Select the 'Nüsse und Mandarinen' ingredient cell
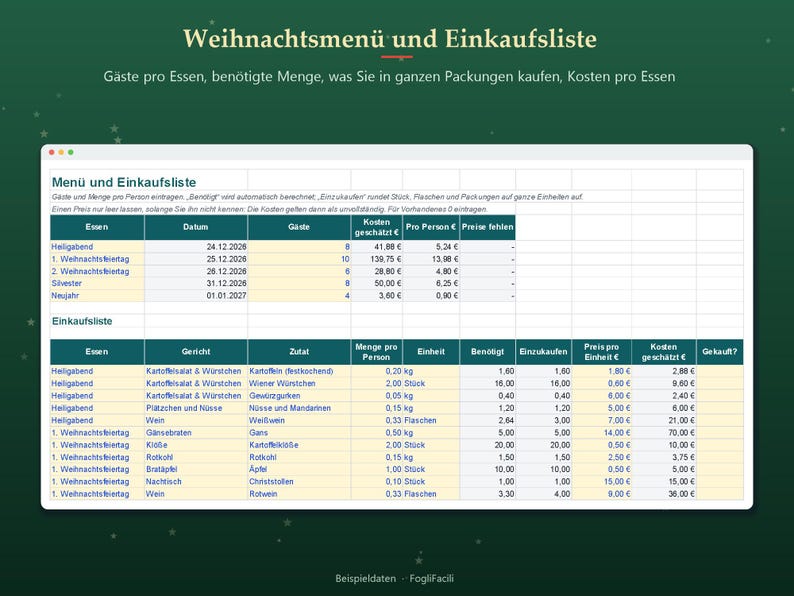Screen dimensions: 794x596 (x=299, y=408)
